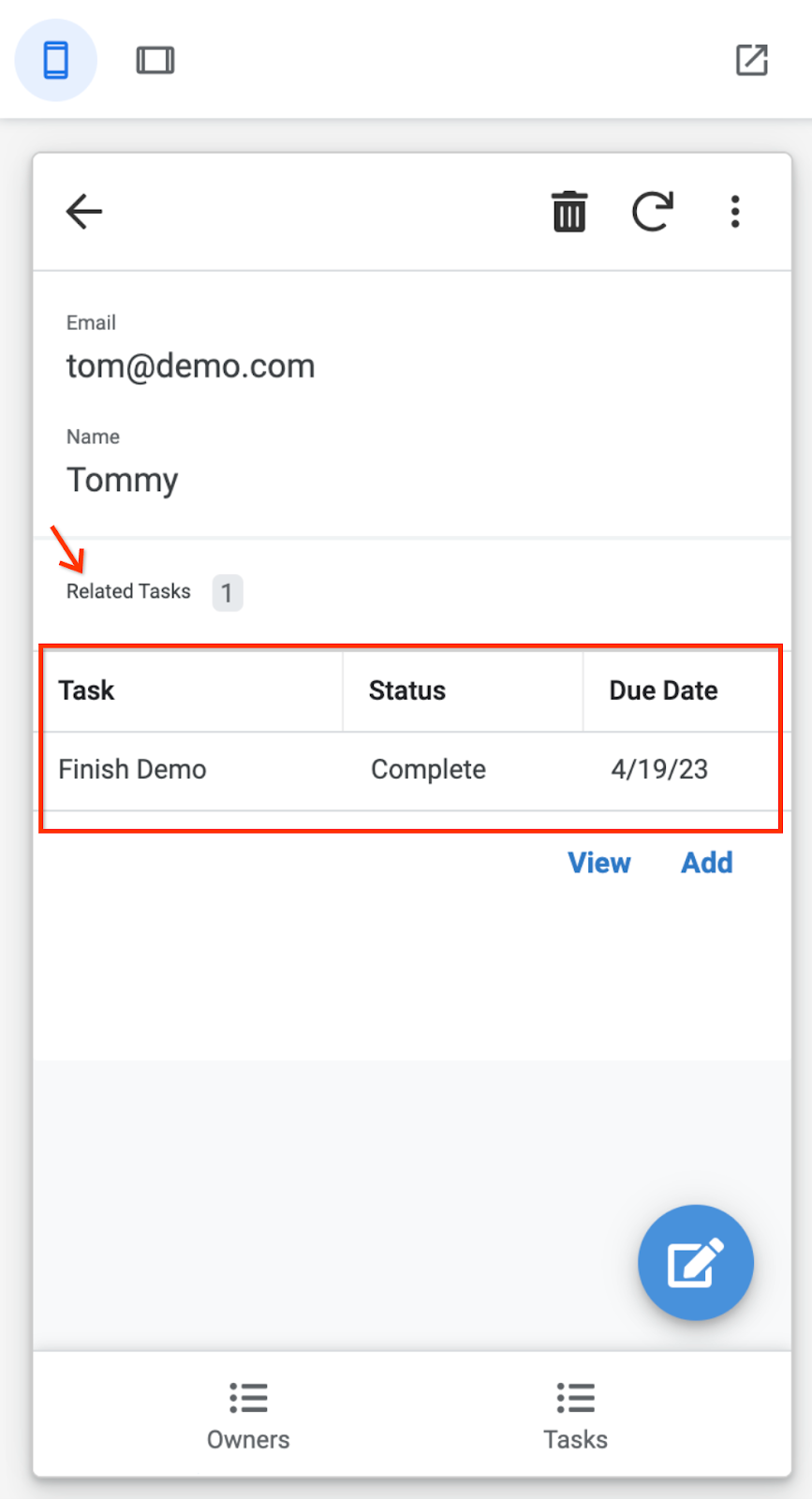Sort by the Status column header
The height and width of the screenshot is (1499, 812).
pos(407,691)
